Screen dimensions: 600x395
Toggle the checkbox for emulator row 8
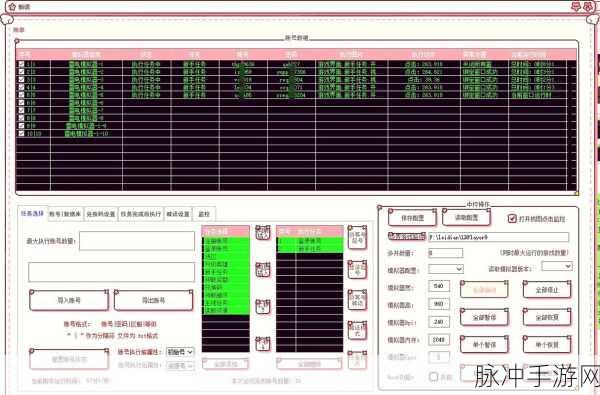pos(21,118)
